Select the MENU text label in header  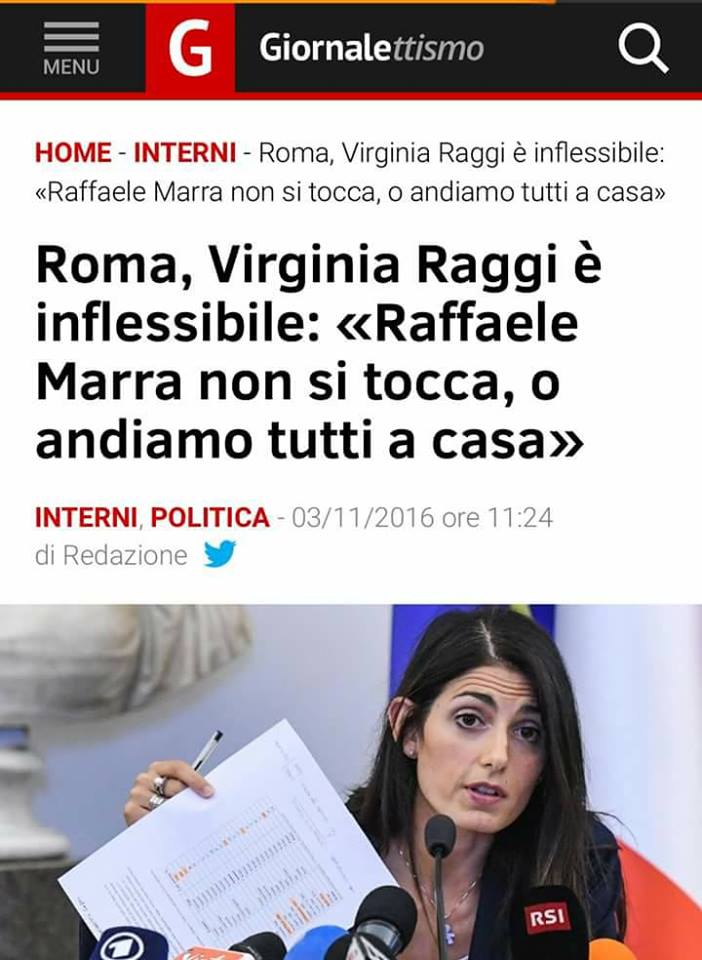pyautogui.click(x=71, y=67)
